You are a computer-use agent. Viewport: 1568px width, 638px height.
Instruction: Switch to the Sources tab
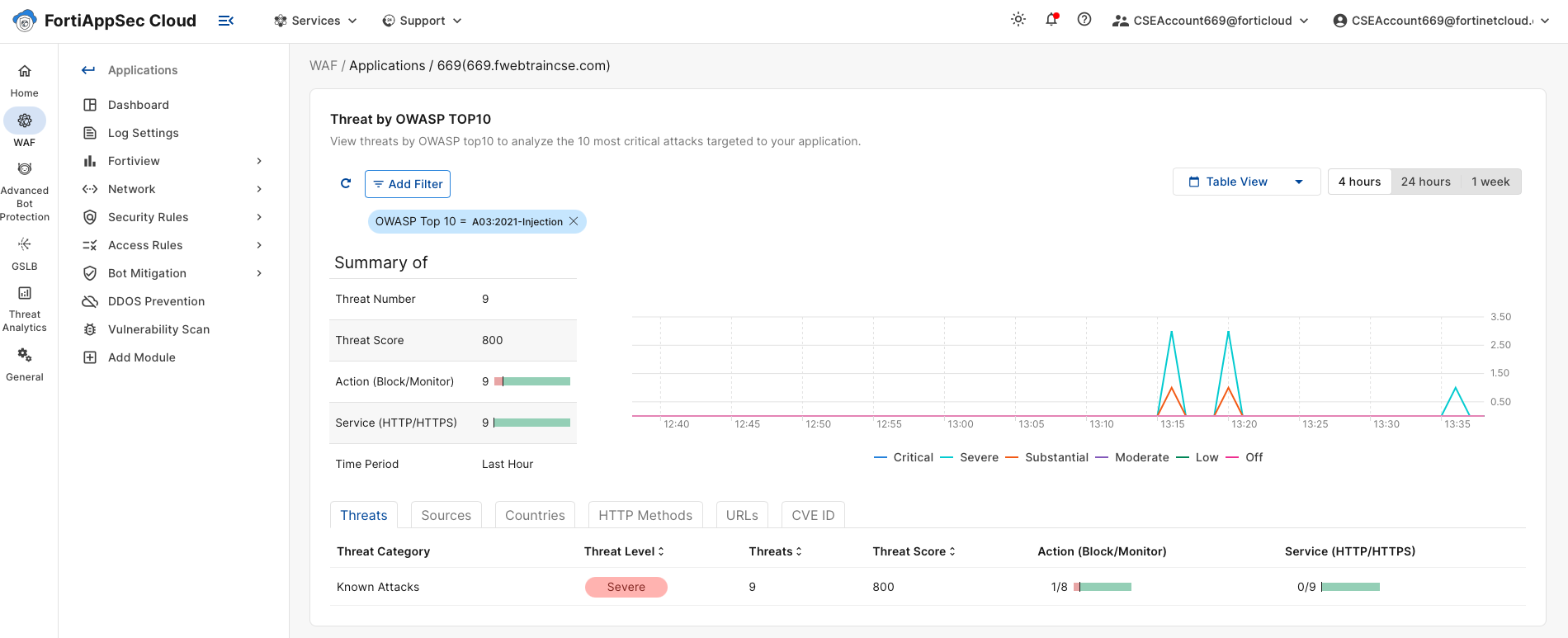tap(446, 515)
